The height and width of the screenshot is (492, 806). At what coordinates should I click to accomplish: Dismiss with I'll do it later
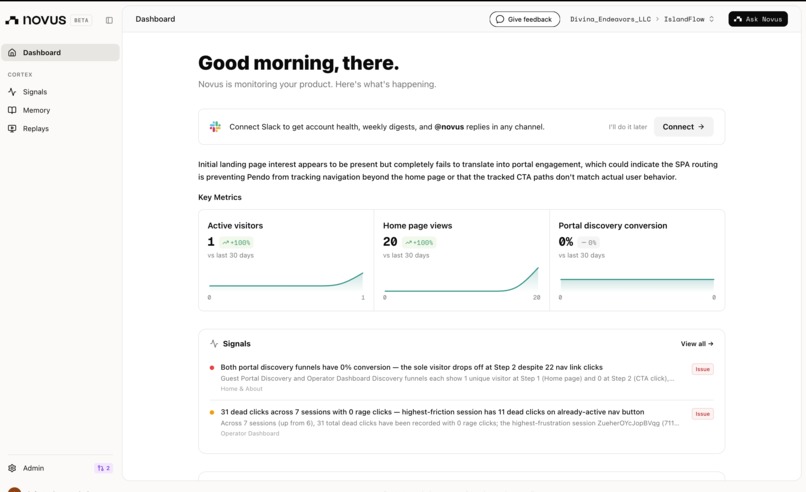[628, 126]
